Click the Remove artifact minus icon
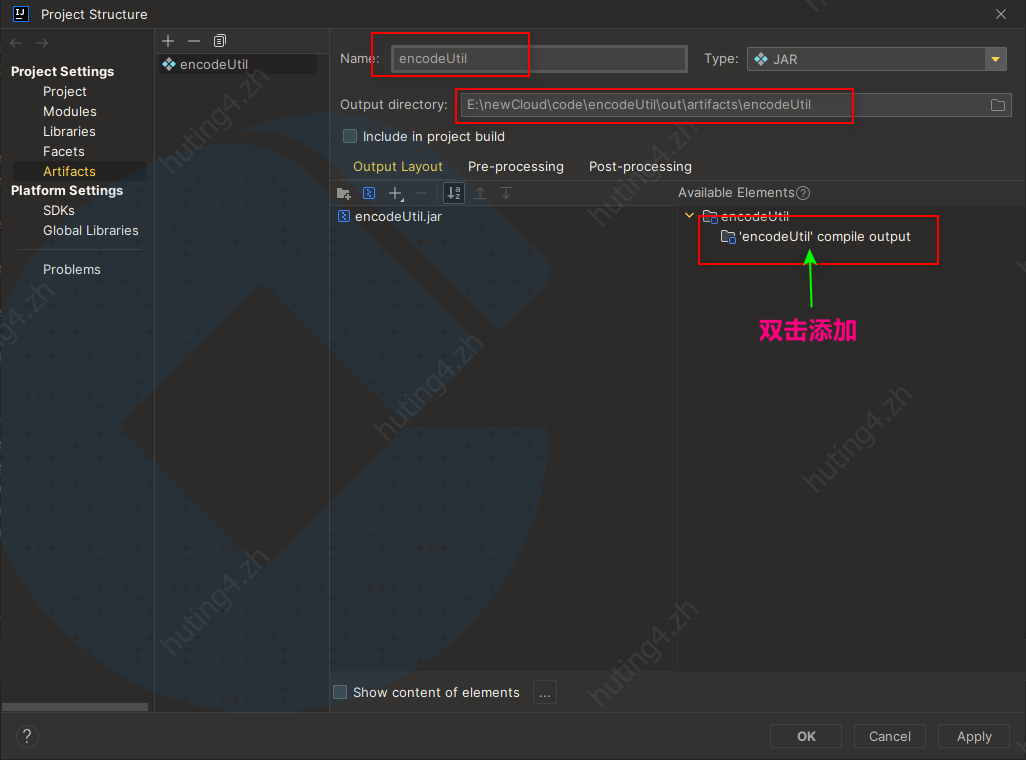 pyautogui.click(x=194, y=41)
